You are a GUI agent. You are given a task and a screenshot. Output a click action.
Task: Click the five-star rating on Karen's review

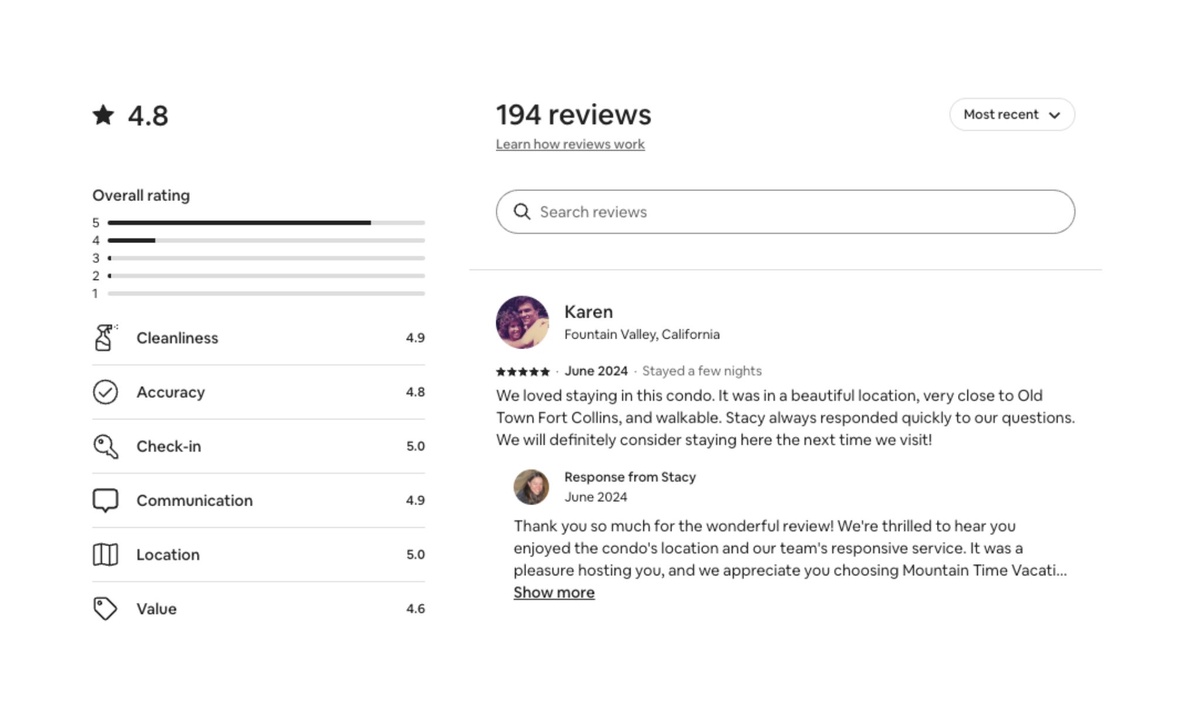click(522, 372)
